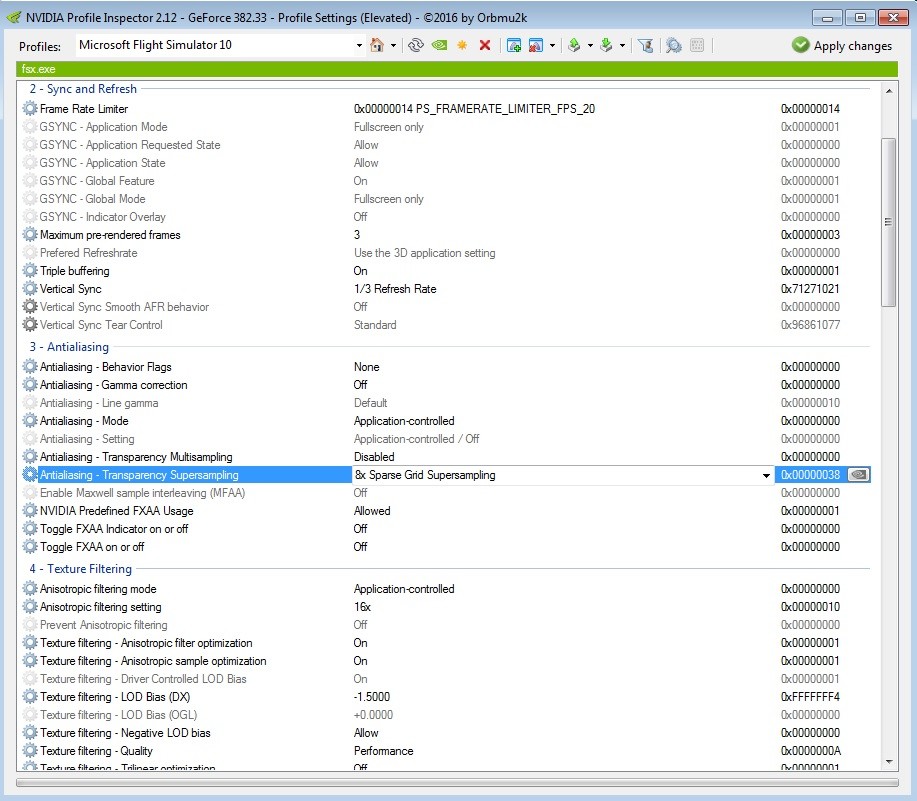The width and height of the screenshot is (917, 801).
Task: Click the remove application from profile icon
Action: [x=536, y=45]
